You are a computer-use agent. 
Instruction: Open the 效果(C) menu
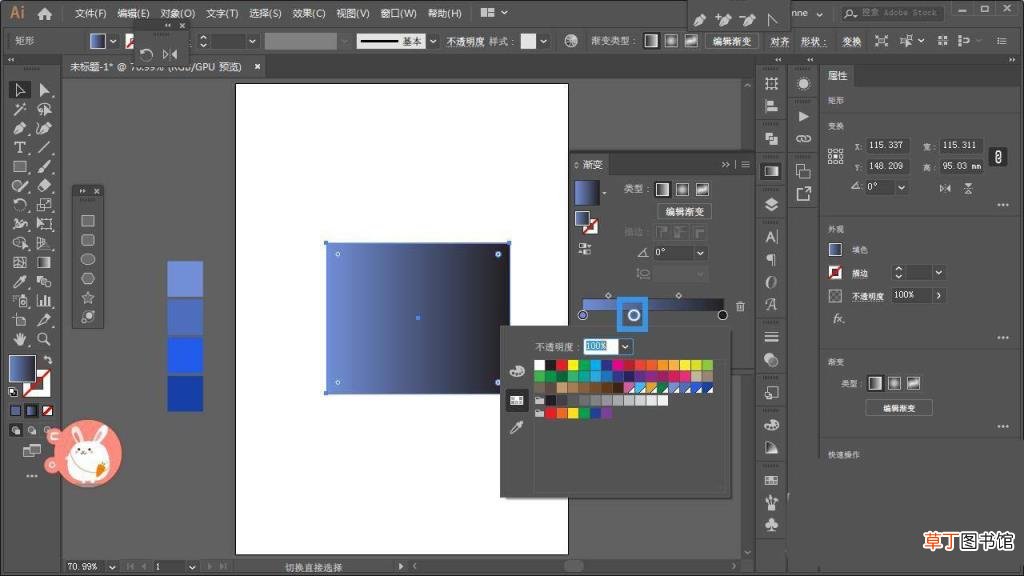308,13
